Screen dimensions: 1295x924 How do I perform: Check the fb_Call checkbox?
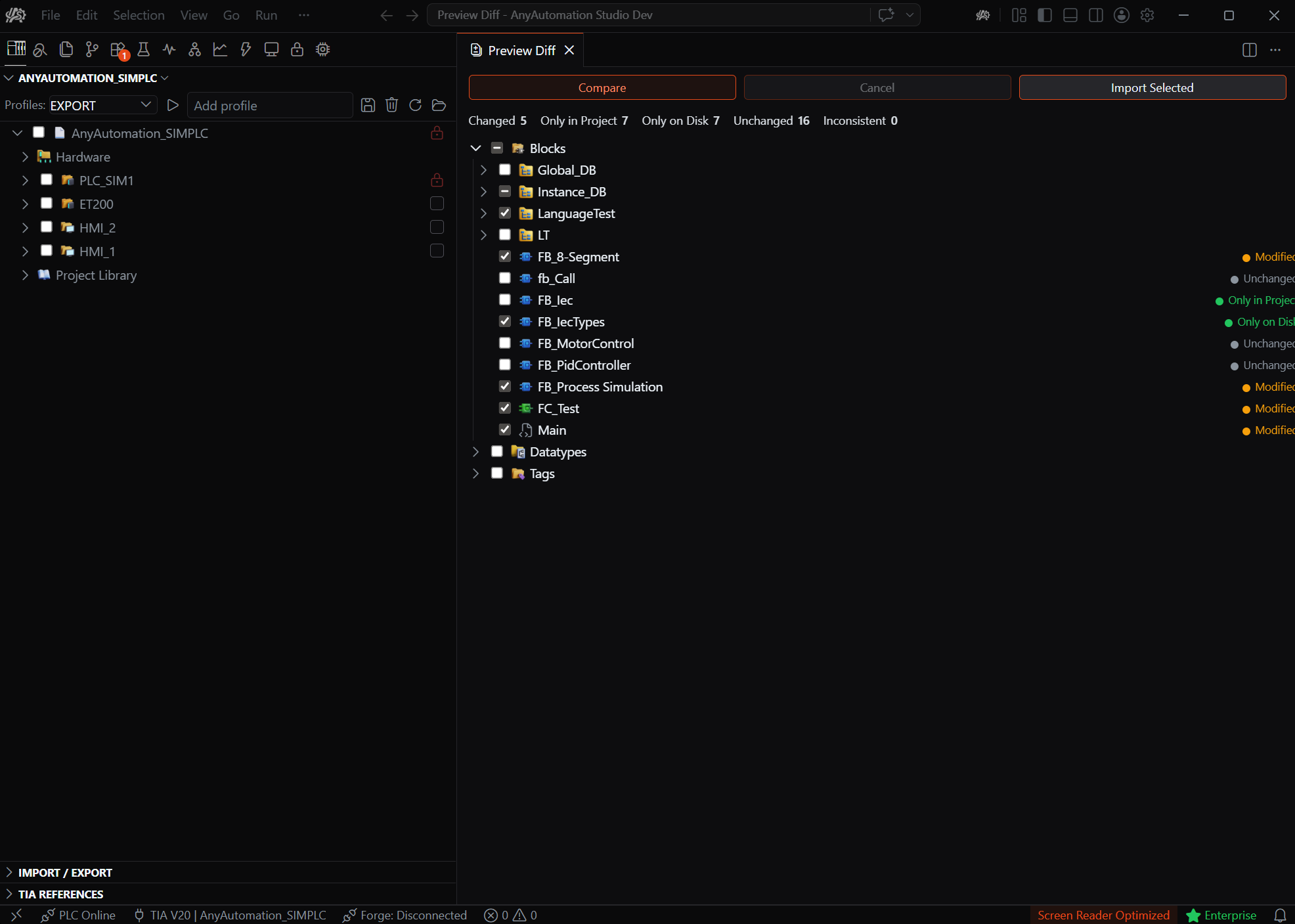(x=505, y=278)
